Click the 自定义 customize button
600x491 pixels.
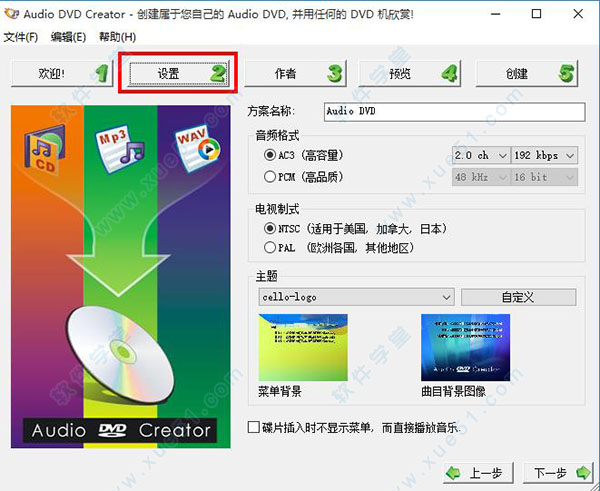click(x=518, y=297)
